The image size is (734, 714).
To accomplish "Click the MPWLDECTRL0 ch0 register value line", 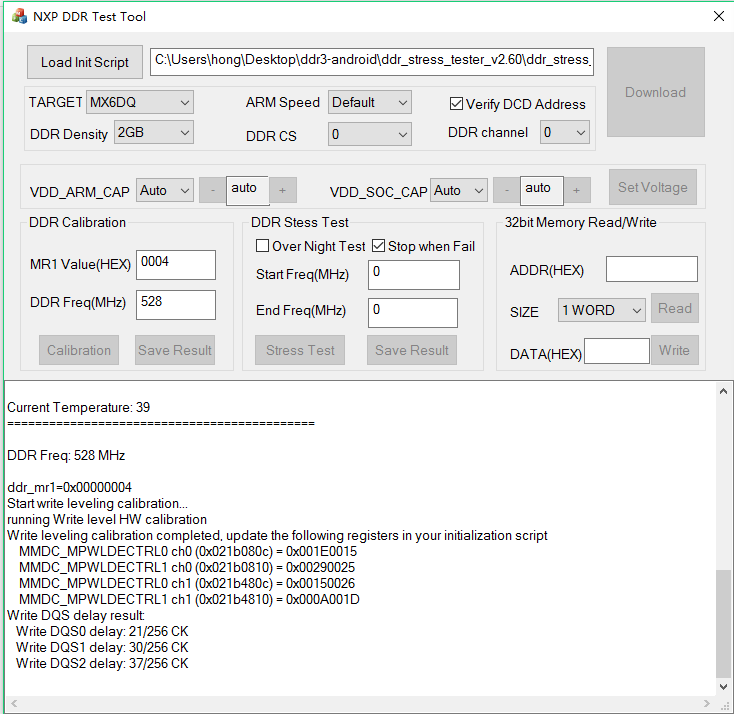I will click(188, 551).
